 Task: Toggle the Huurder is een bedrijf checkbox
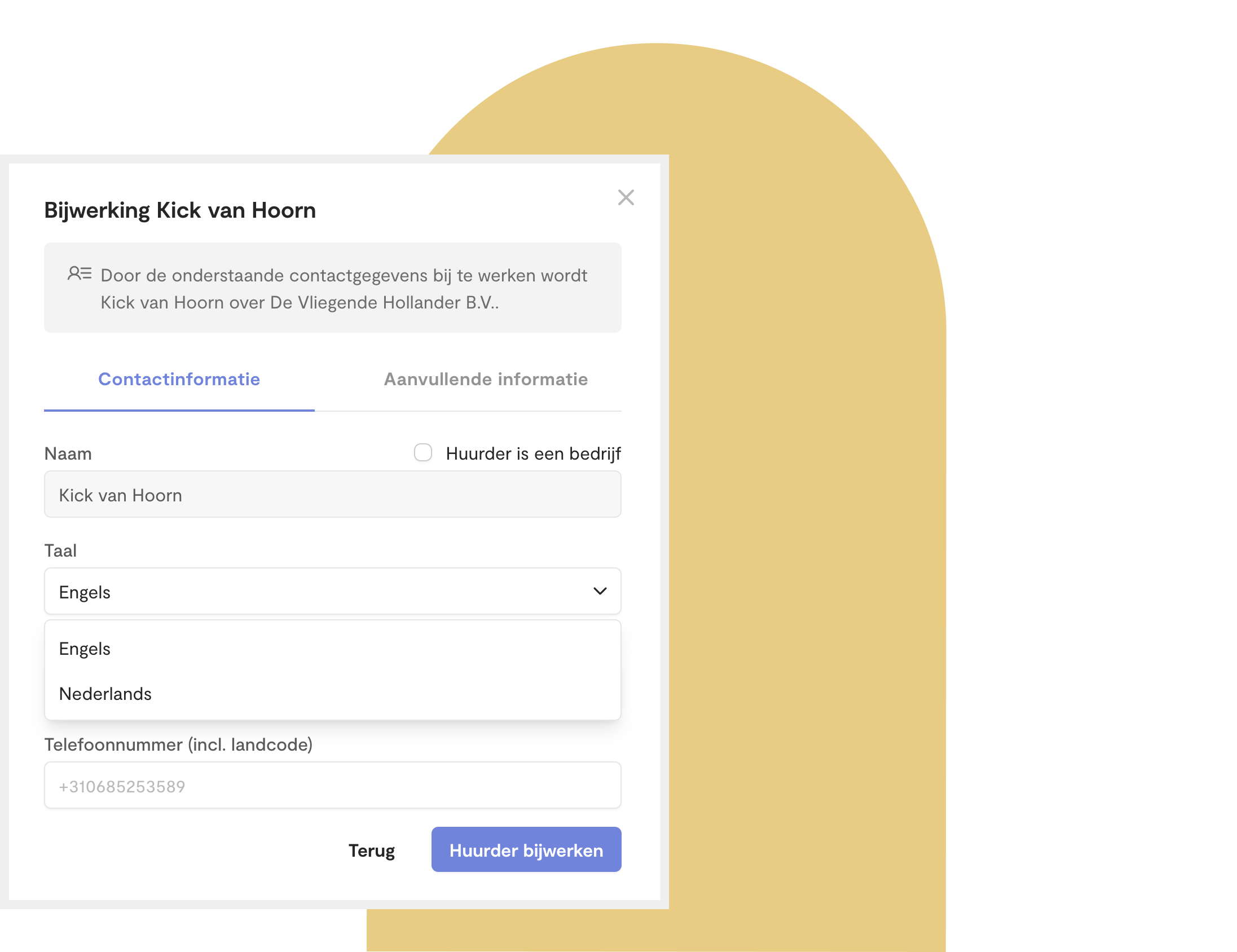(423, 453)
